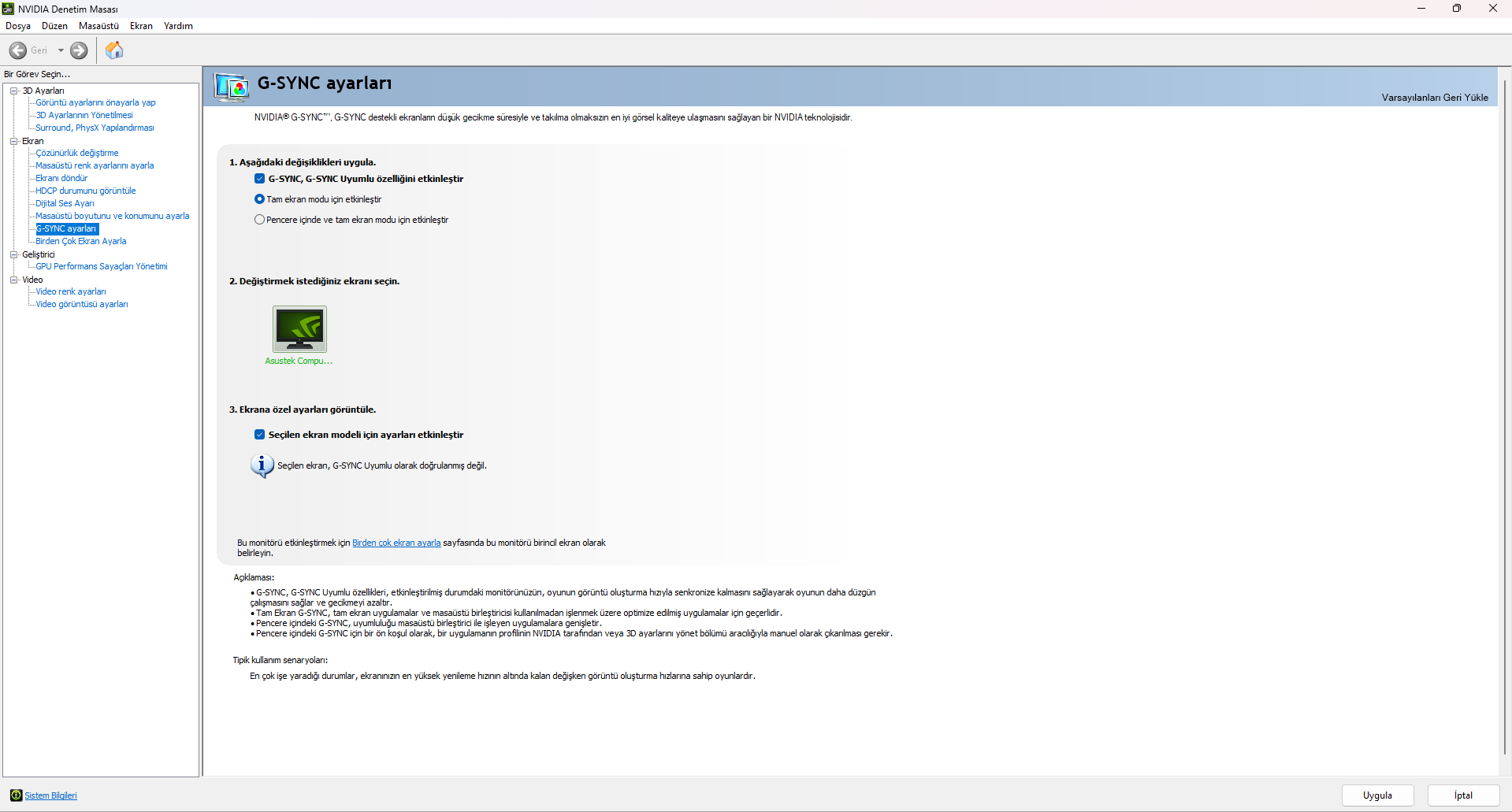Open Masaüstü boyutunu ve konumunu ayarla
Screen dimensions: 1512x812
[x=113, y=216]
